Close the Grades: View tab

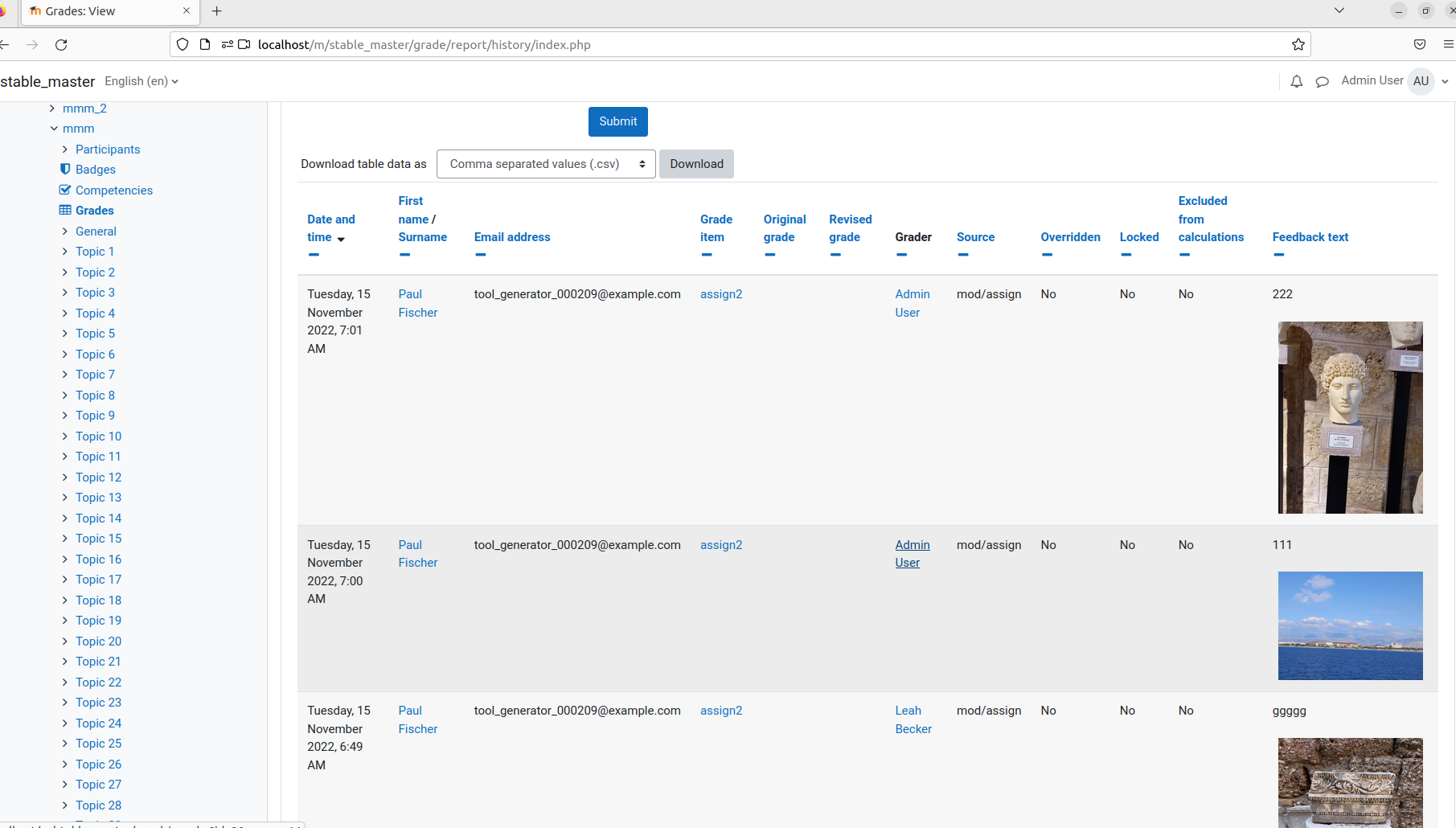tap(187, 10)
